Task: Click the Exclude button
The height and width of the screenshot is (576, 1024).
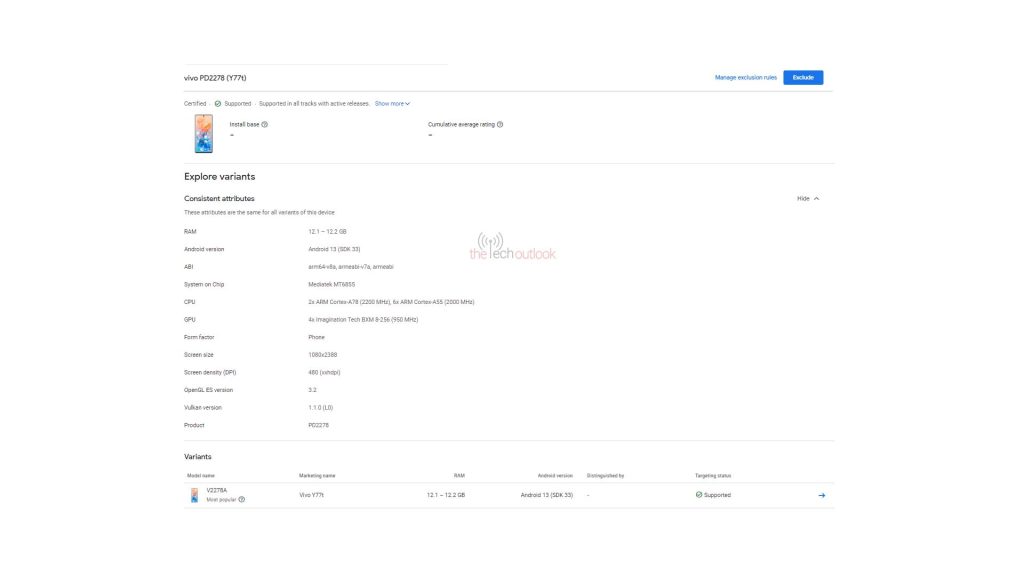Action: pyautogui.click(x=803, y=77)
